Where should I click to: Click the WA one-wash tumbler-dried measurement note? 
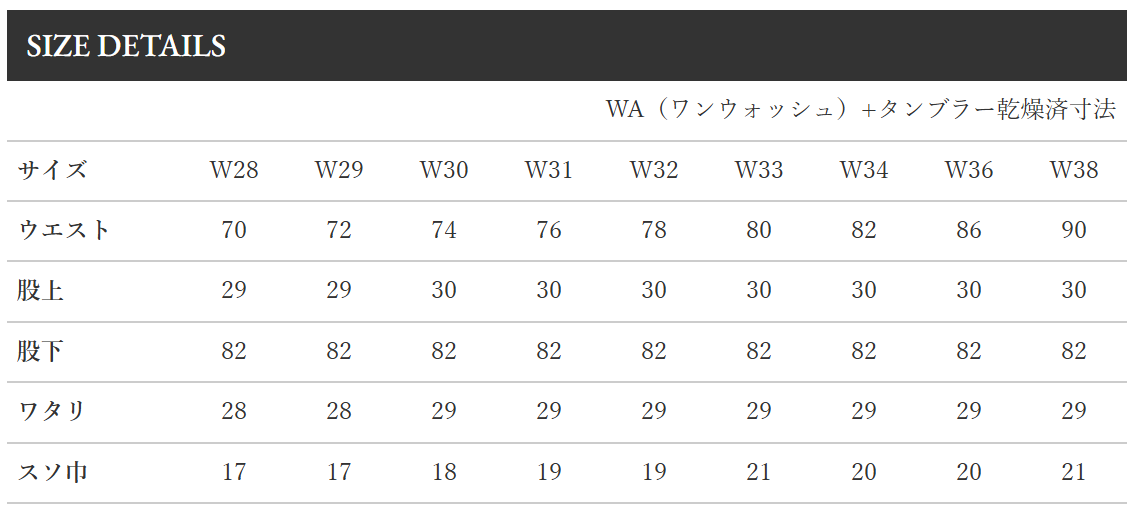pos(860,110)
